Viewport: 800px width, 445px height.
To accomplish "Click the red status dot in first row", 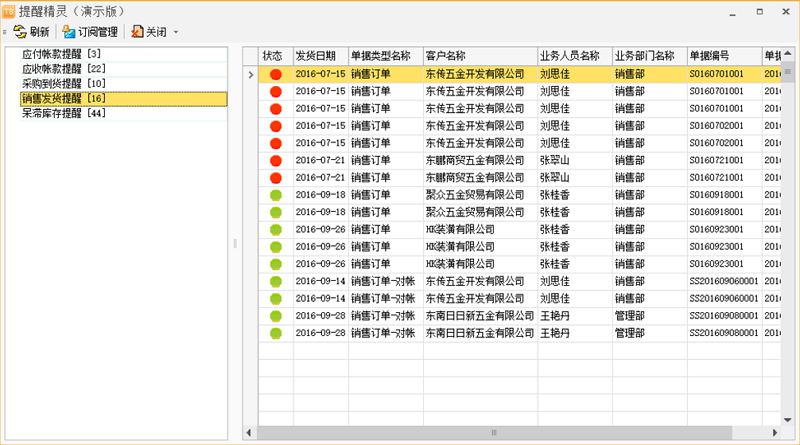I will (276, 74).
